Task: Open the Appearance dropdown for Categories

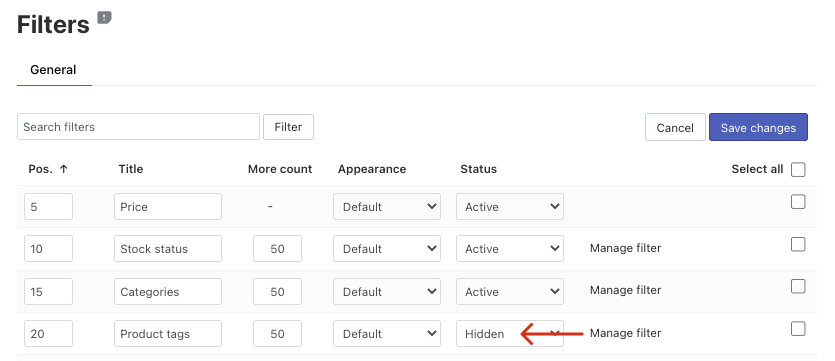Action: point(387,291)
